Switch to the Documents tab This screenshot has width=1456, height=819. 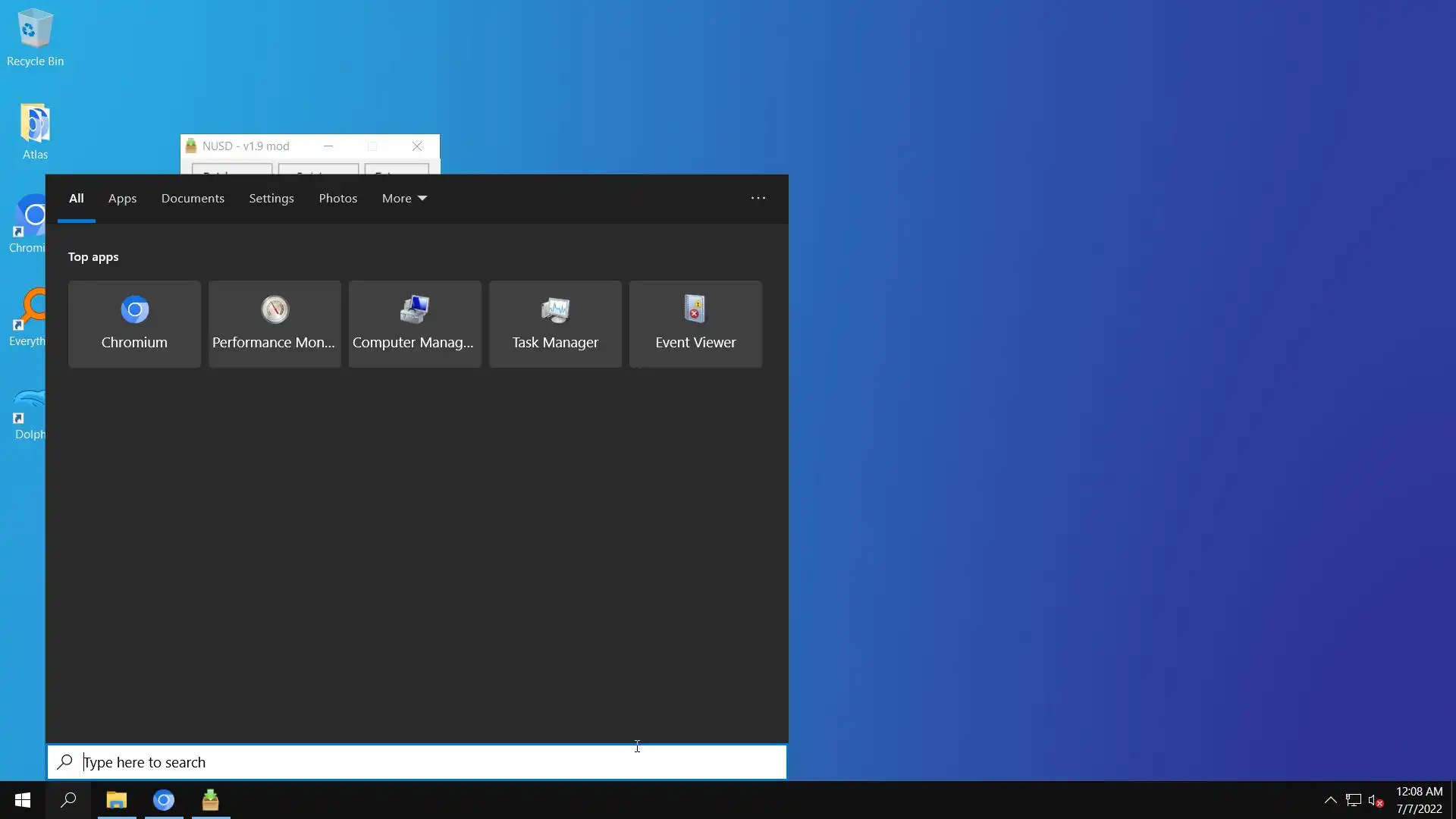coord(193,199)
